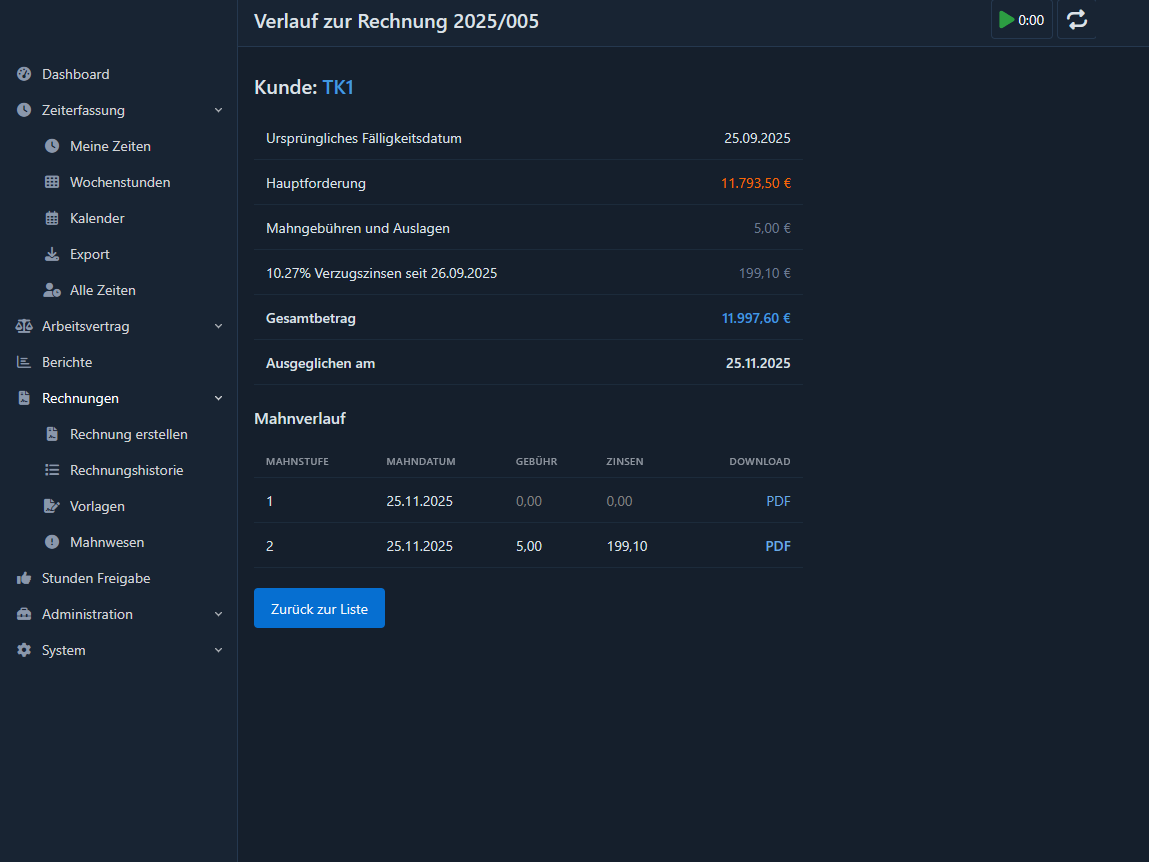Open Alle Zeiten via its people icon
Viewport: 1149px width, 862px height.
pos(51,290)
